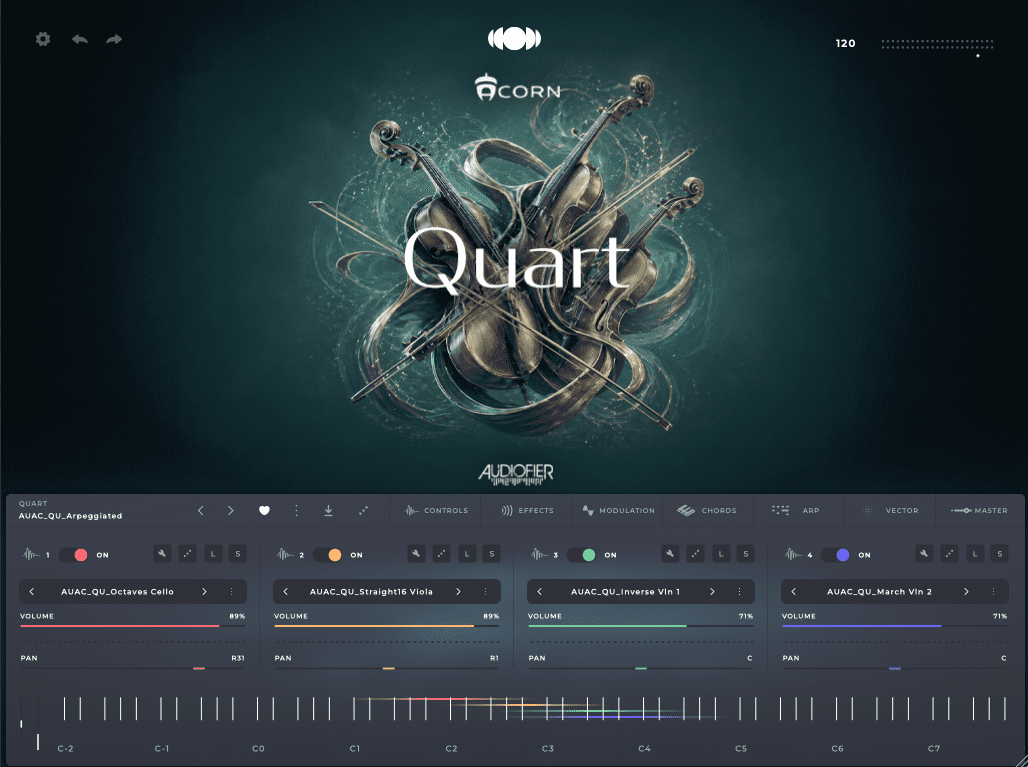Open the preset options three-dot menu
1028x767 pixels.
pos(296,510)
